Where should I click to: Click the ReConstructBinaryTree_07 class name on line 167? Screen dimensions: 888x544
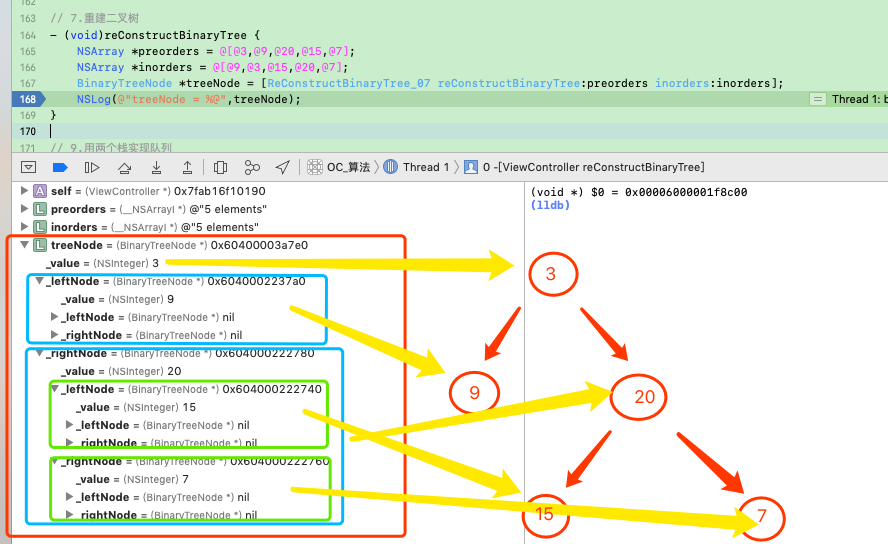pos(348,83)
